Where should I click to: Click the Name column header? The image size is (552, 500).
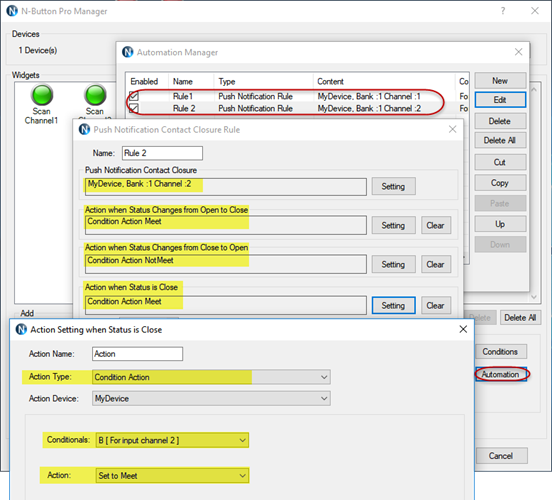[191, 81]
